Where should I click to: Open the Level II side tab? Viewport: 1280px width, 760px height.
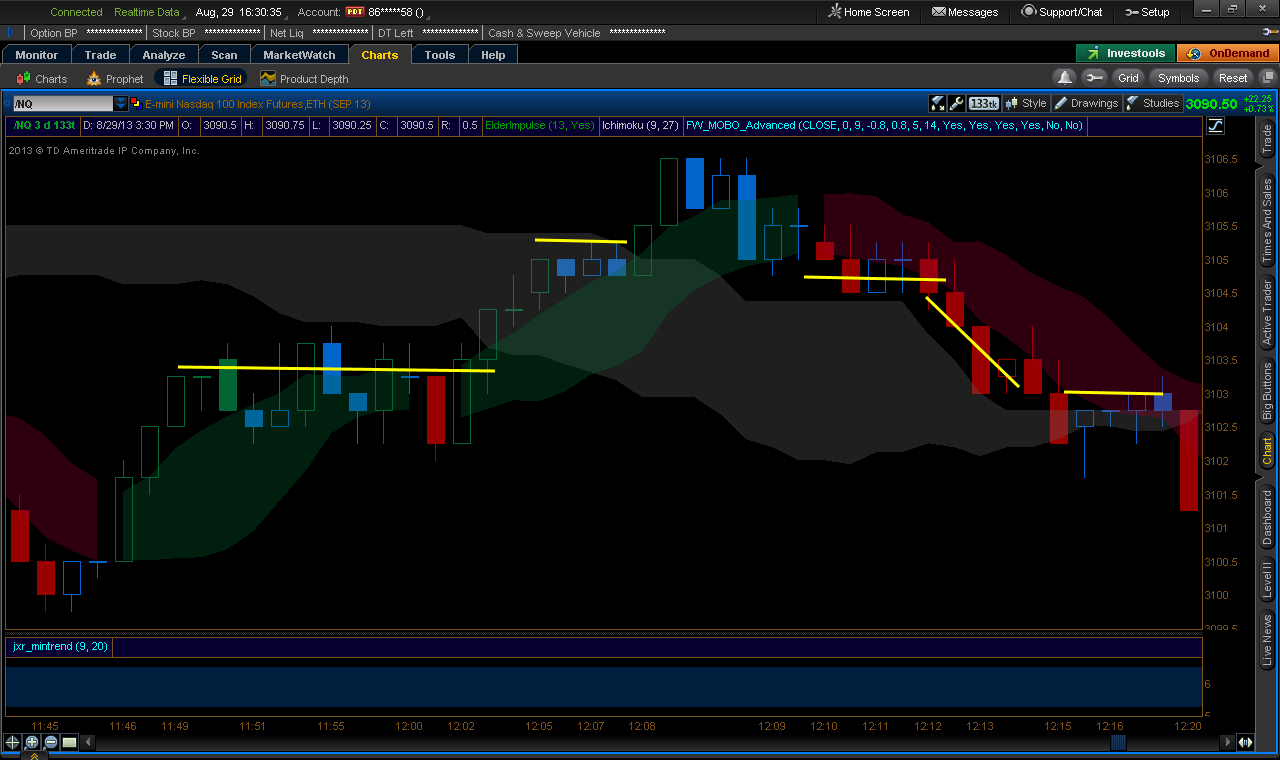pyautogui.click(x=1267, y=581)
